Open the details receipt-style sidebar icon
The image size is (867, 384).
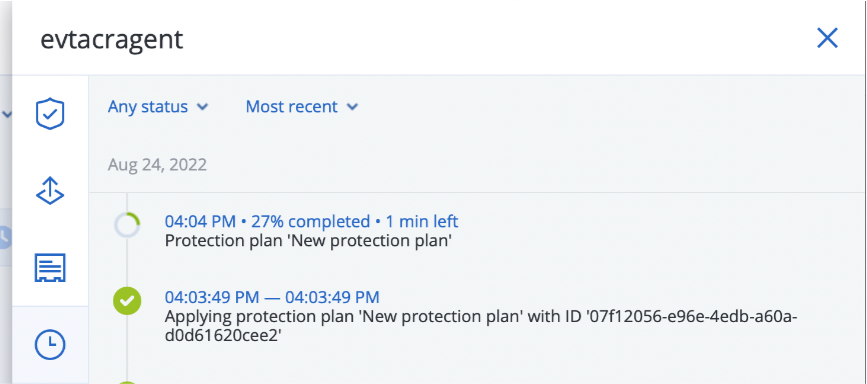[50, 268]
